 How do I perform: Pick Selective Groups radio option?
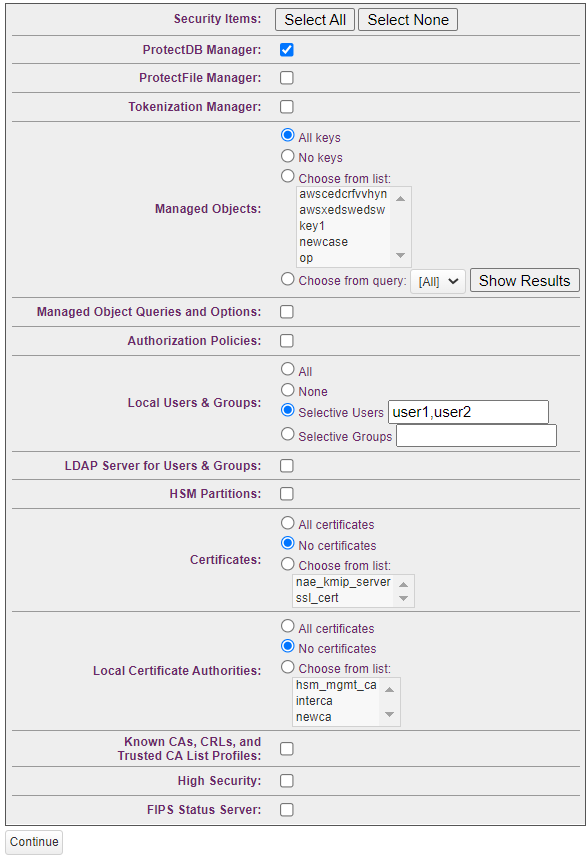287,434
